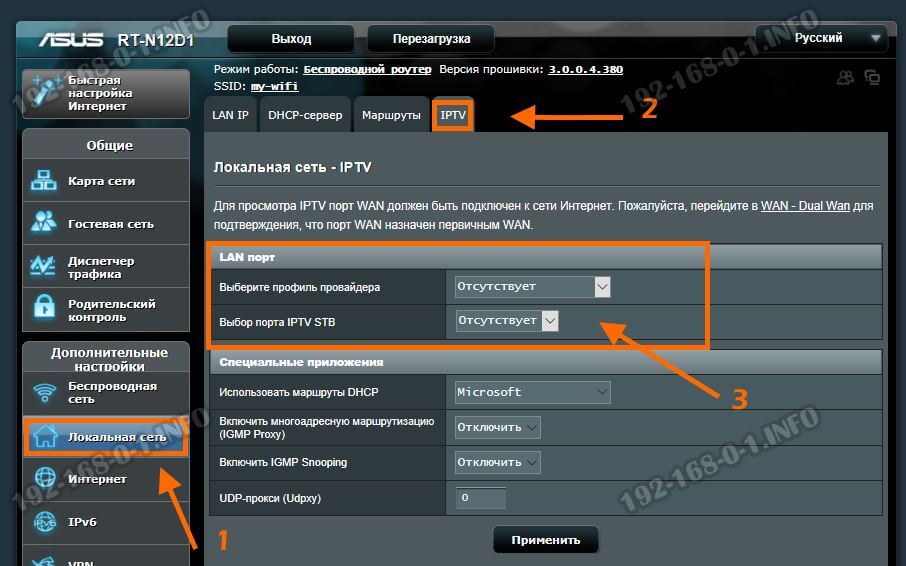Screen dimensions: 906x566
Task: Open Карта сети network map icon
Action: [45, 182]
